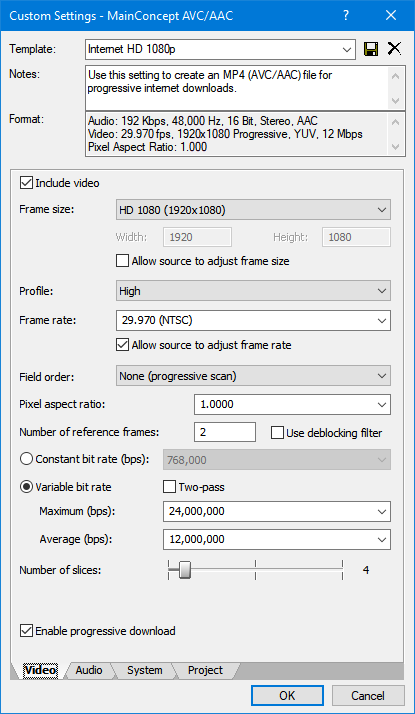This screenshot has height=714, width=415.
Task: Open the Frame size dropdown
Action: pyautogui.click(x=253, y=210)
